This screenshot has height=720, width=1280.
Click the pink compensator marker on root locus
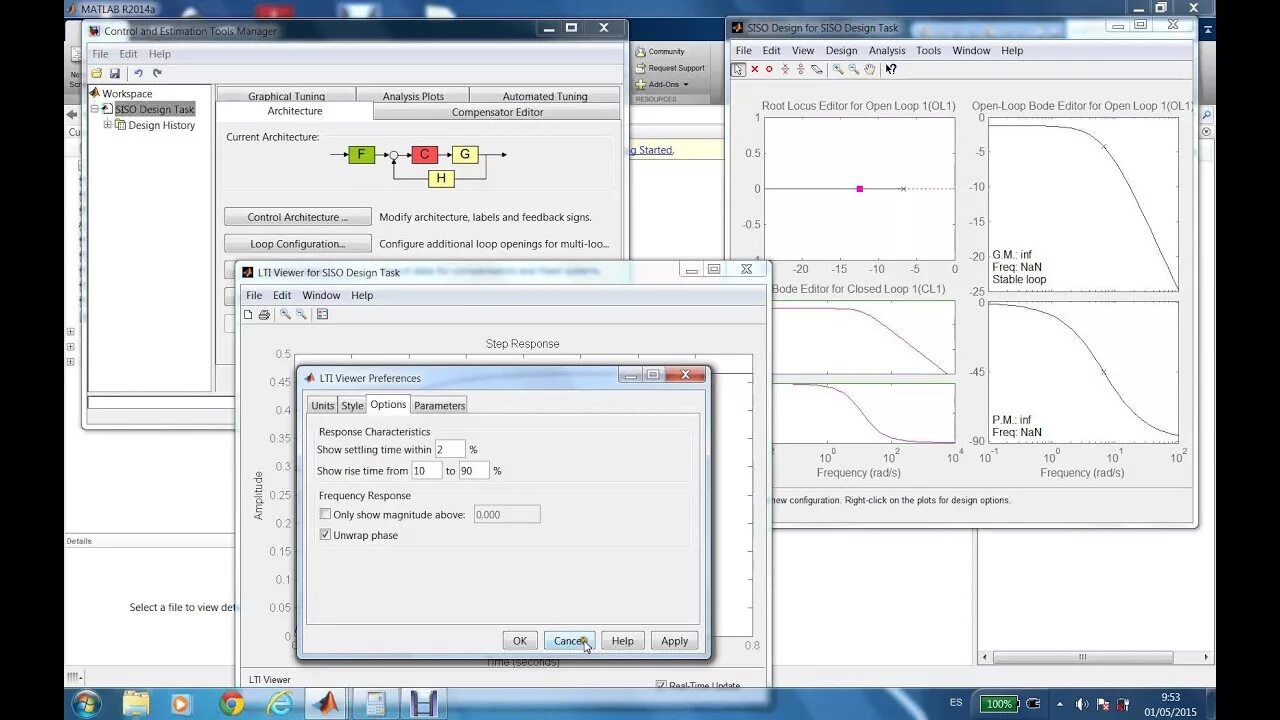coord(860,189)
